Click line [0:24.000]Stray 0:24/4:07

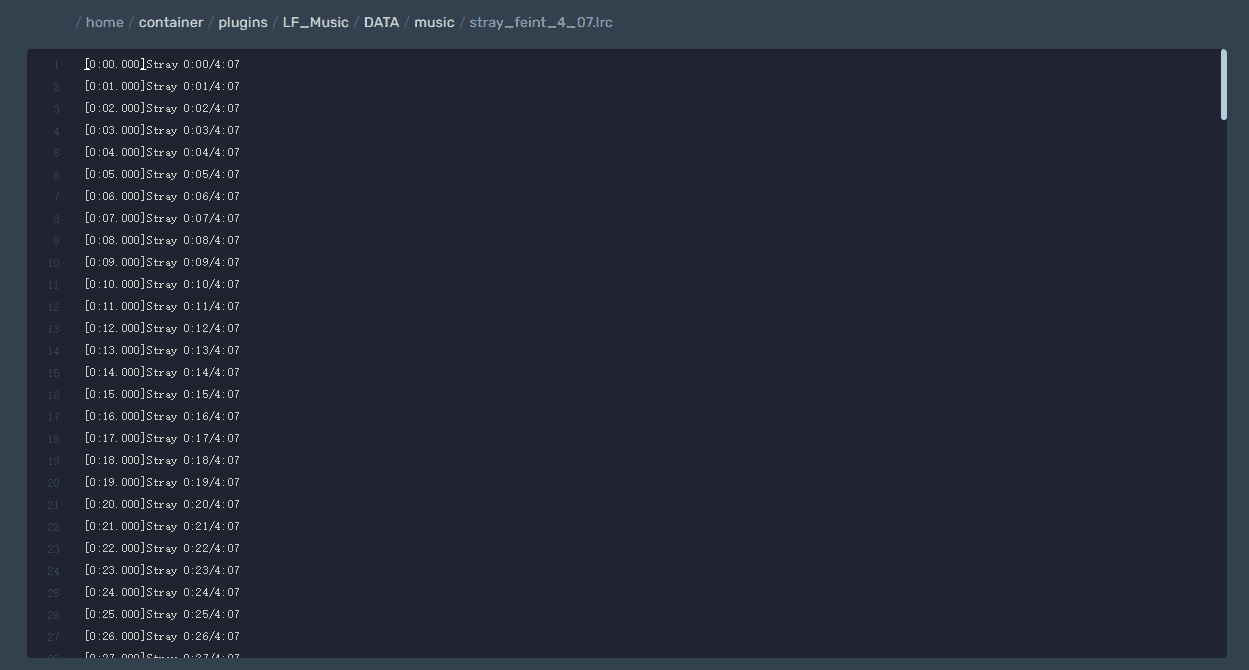pyautogui.click(x=162, y=592)
